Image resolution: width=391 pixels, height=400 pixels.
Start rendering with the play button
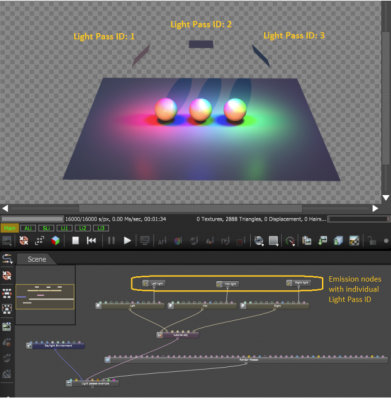point(127,240)
